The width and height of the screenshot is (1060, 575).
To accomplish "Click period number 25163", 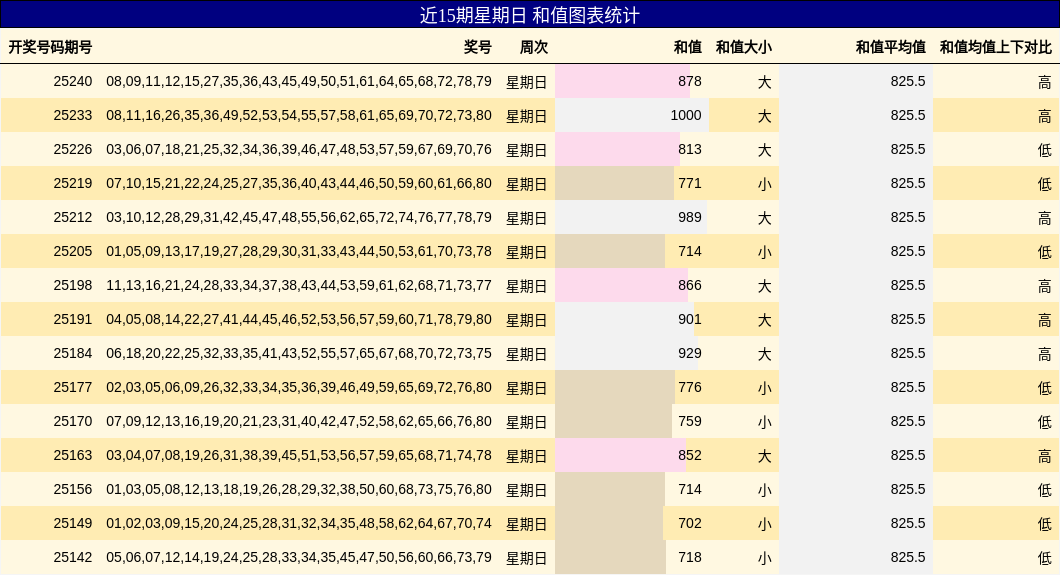I will click(73, 455).
